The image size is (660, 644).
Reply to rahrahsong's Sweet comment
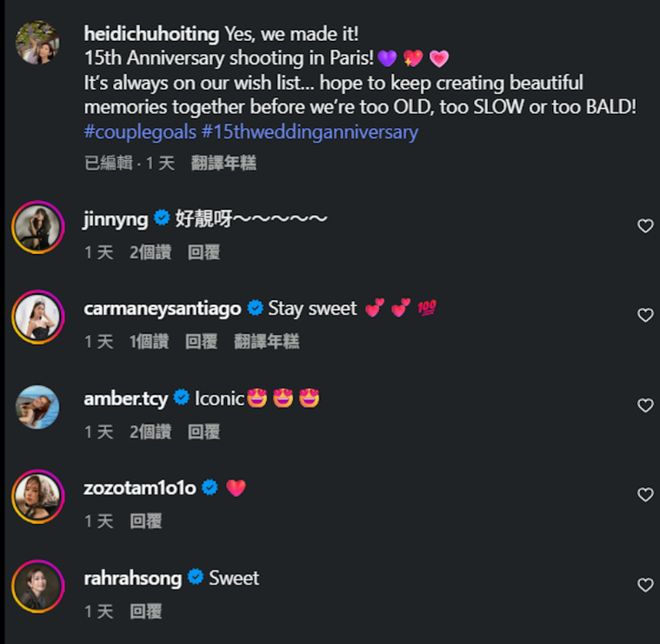tap(146, 611)
